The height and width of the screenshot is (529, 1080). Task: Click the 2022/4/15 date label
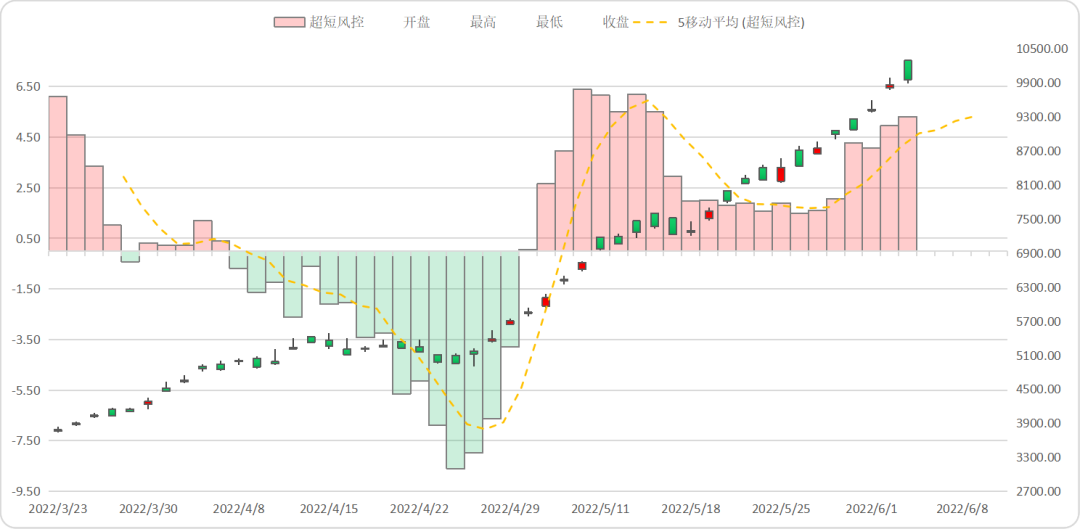[329, 509]
